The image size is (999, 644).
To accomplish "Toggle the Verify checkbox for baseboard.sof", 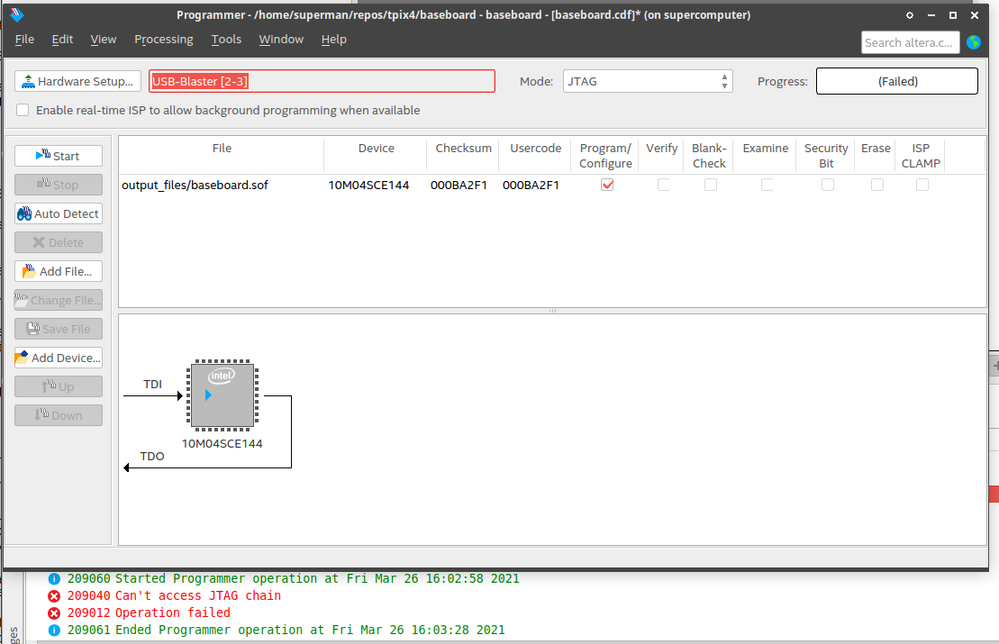I will (x=662, y=185).
